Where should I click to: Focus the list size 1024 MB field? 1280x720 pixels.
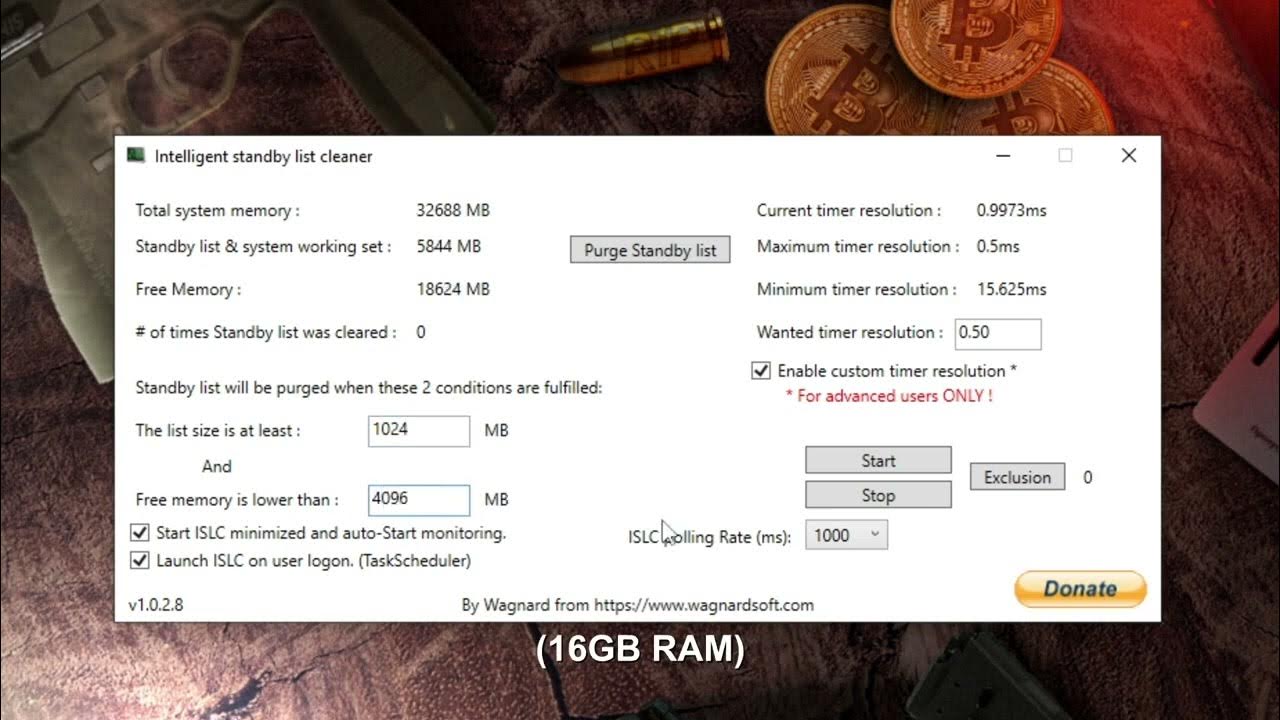pyautogui.click(x=419, y=431)
